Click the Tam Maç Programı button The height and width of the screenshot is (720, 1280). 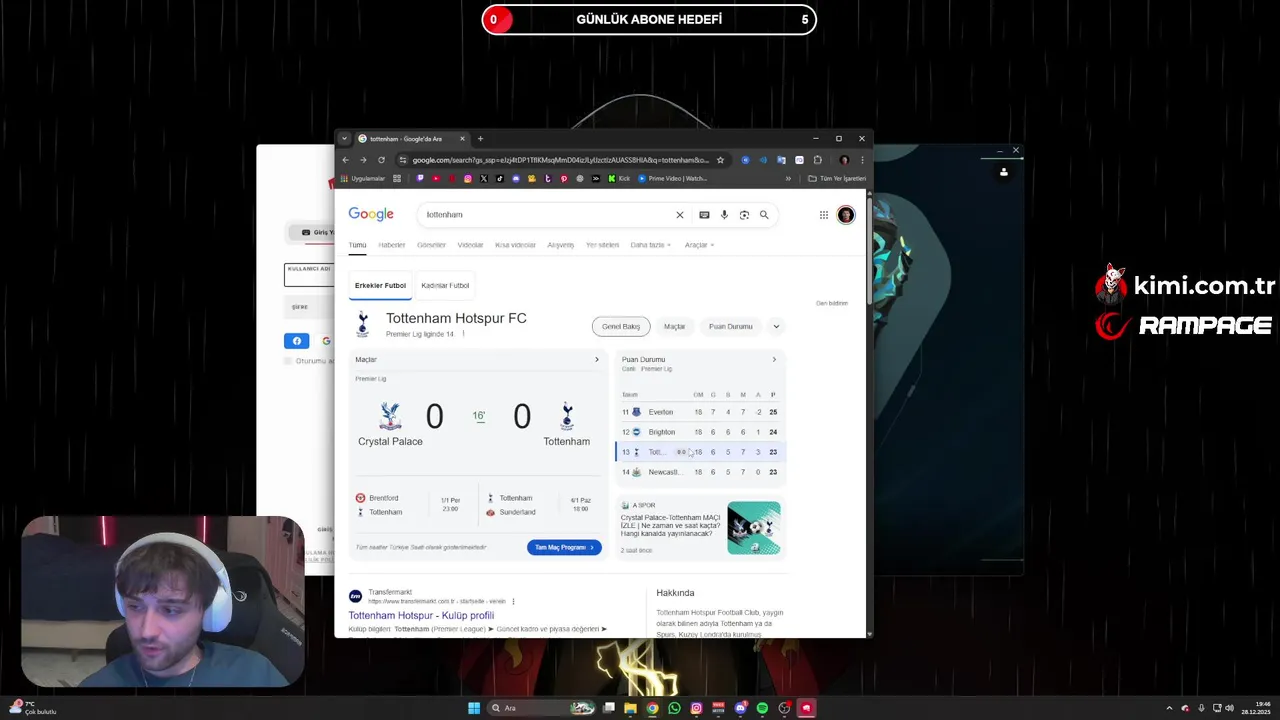pyautogui.click(x=564, y=547)
